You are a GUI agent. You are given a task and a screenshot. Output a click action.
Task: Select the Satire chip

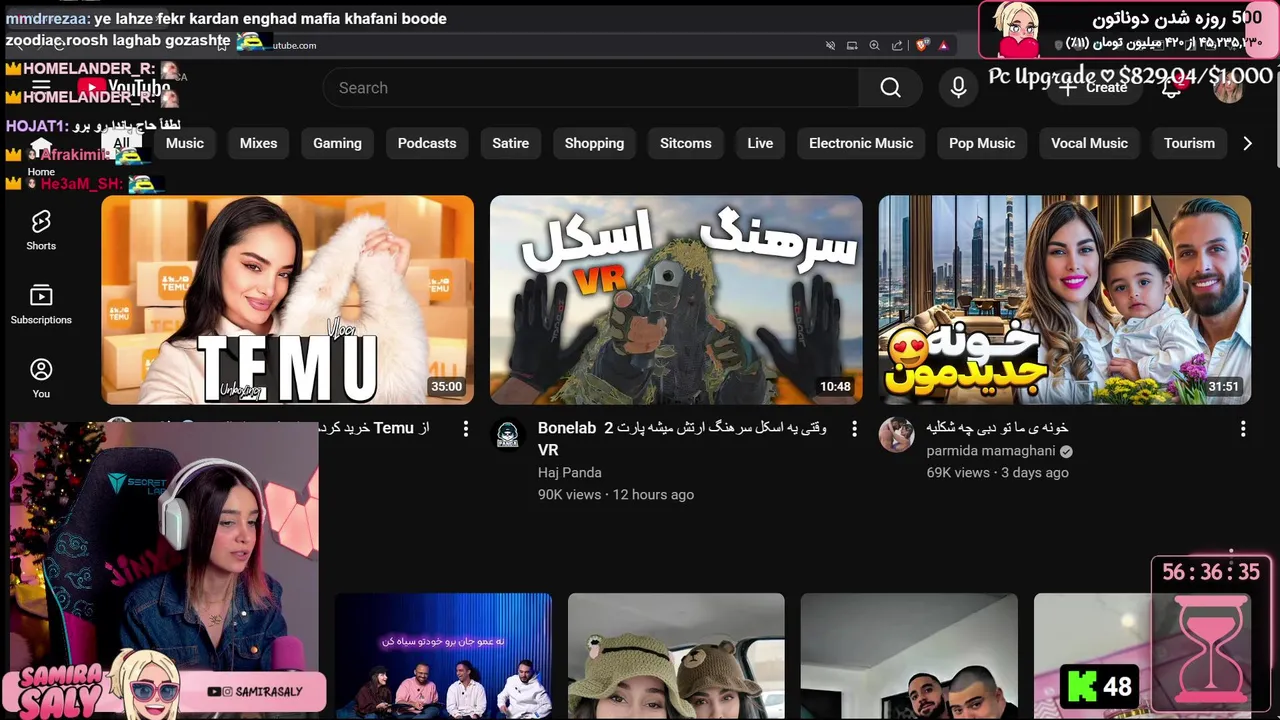(510, 143)
